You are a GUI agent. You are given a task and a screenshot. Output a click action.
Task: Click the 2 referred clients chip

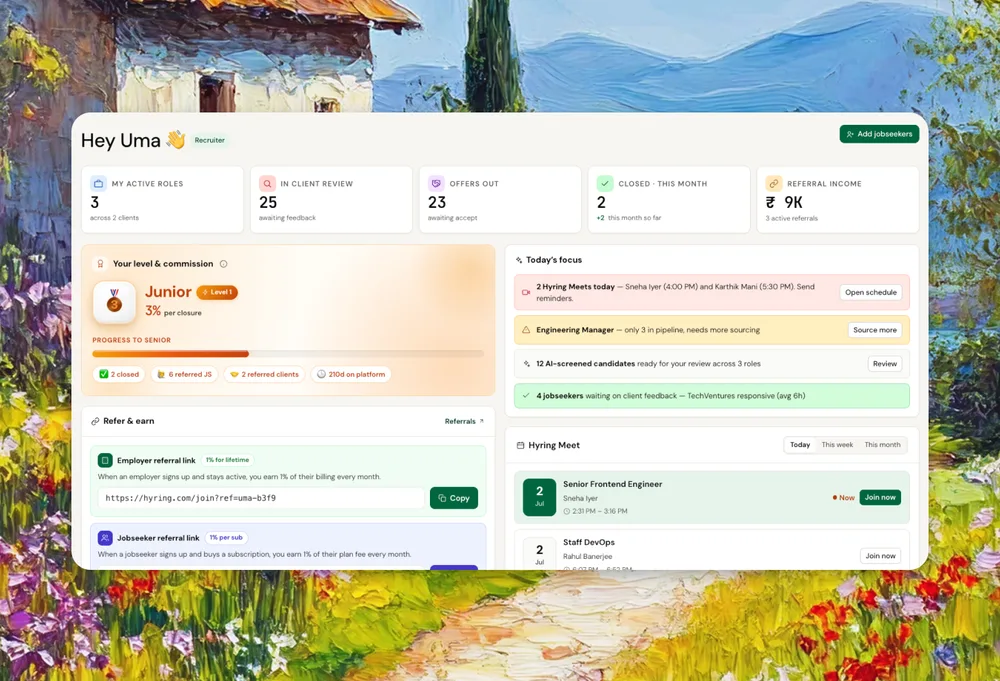(x=264, y=374)
